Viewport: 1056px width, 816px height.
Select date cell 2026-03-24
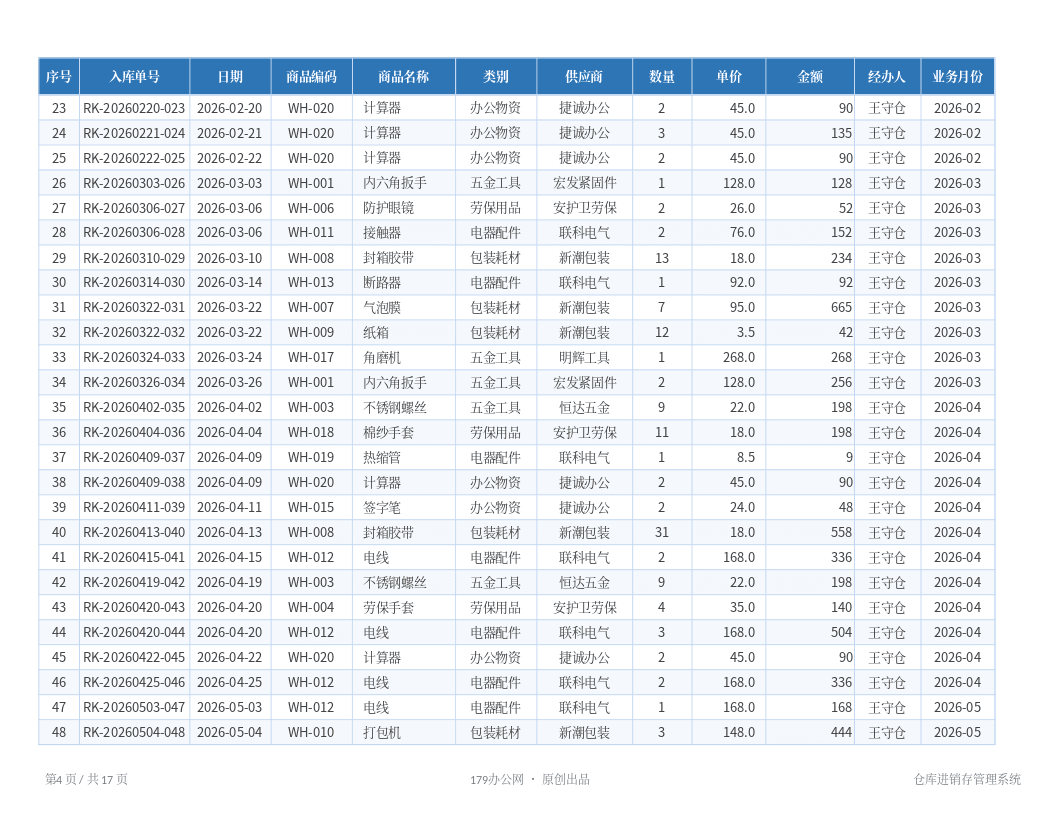230,358
